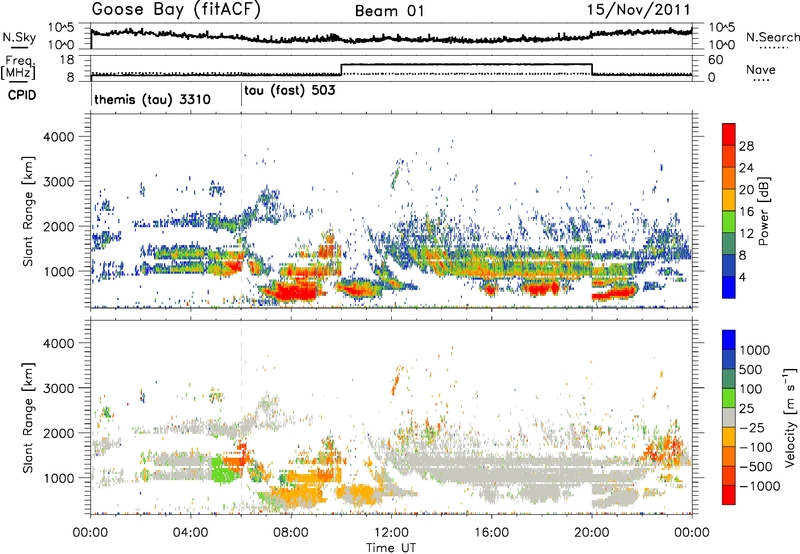Select the "CPID" row label
The height and width of the screenshot is (554, 800).
coord(22,95)
